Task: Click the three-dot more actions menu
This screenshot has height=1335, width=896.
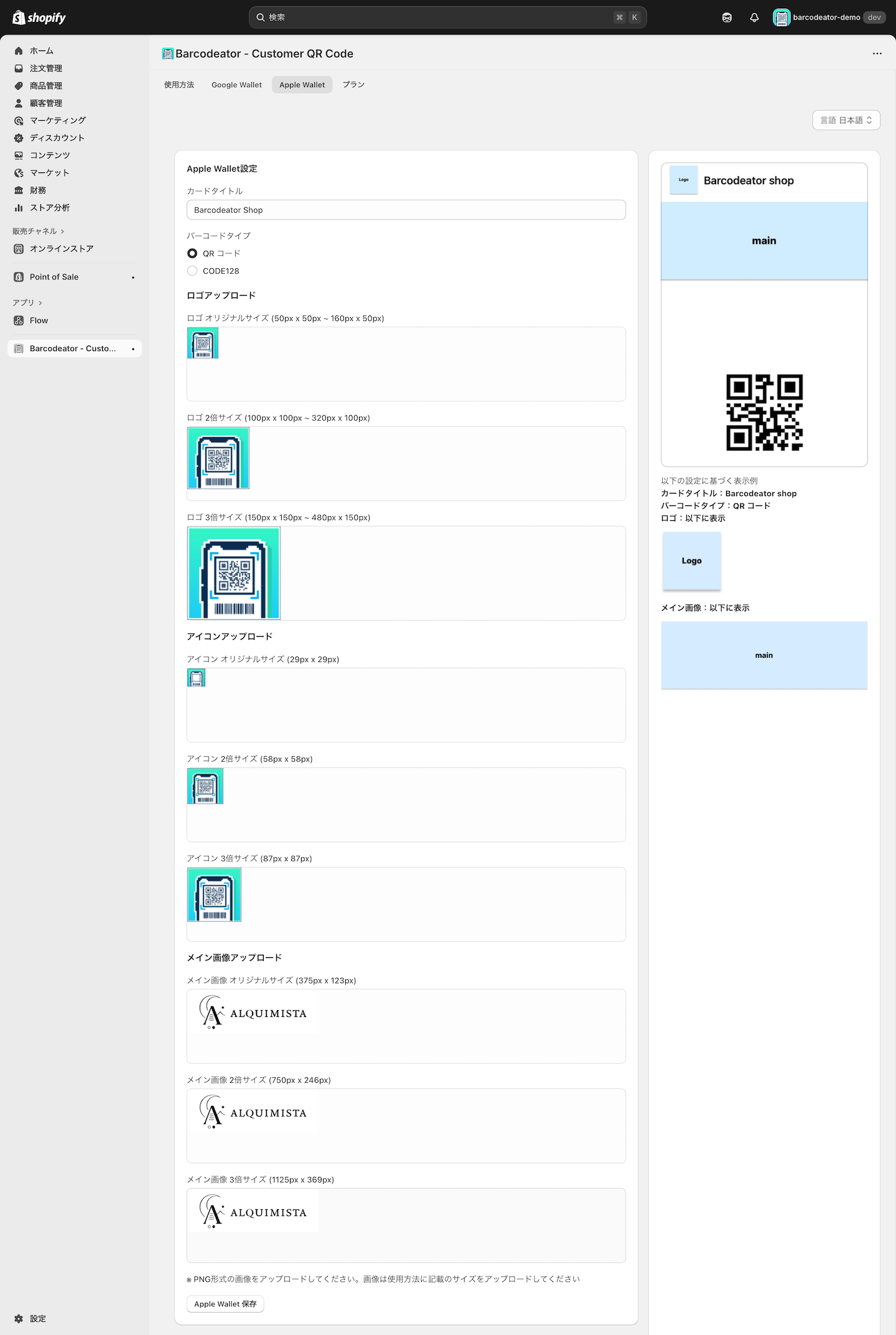Action: 877,54
